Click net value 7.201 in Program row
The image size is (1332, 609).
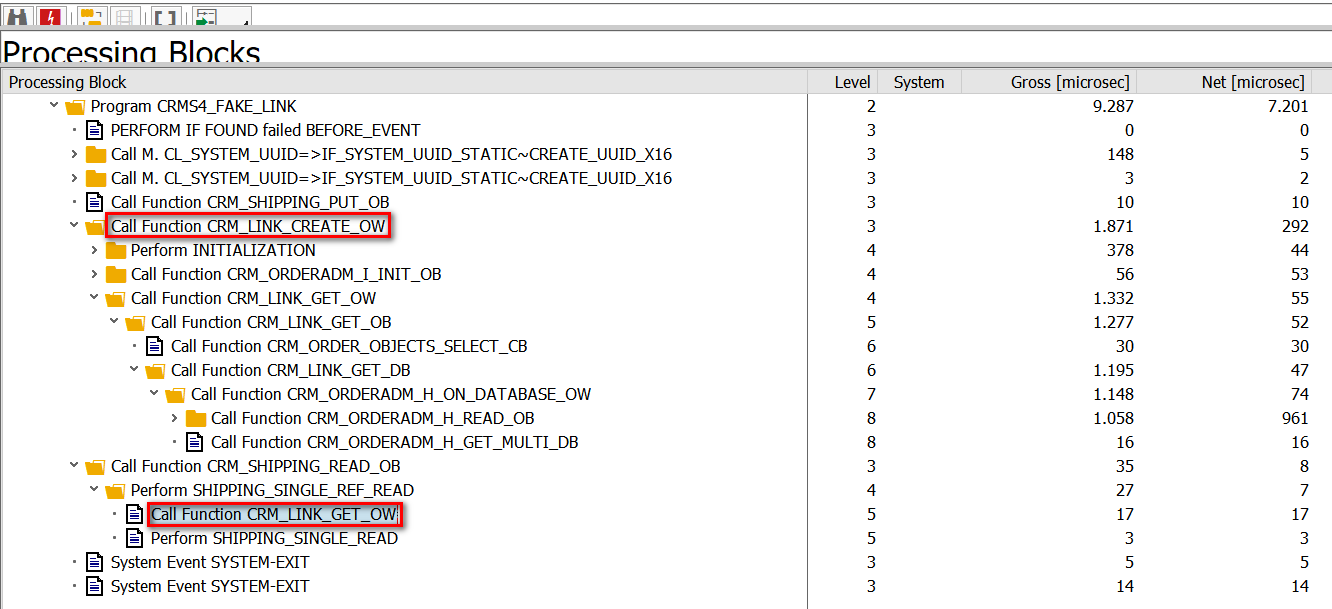(1287, 106)
